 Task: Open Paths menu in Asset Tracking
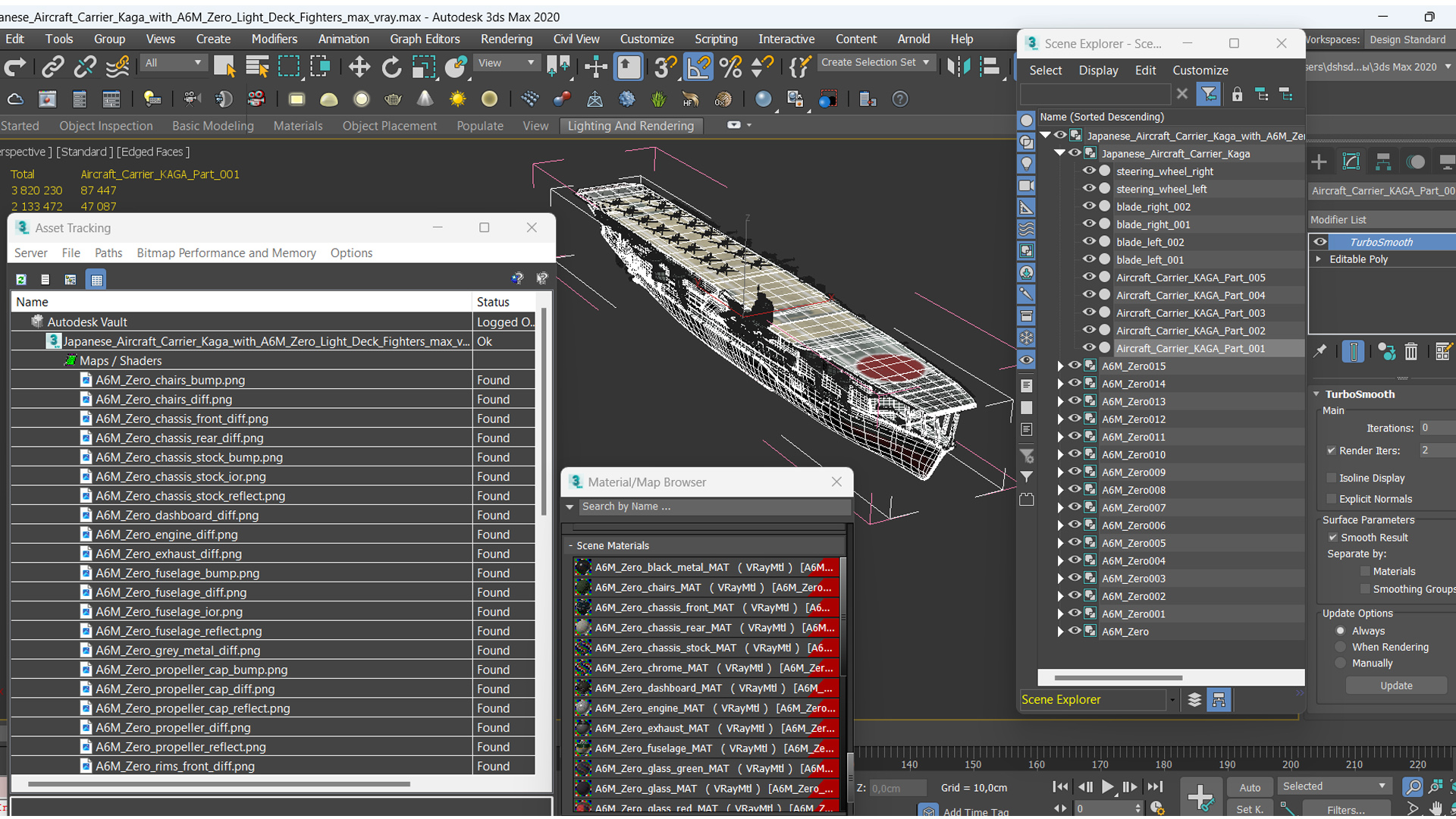pos(108,253)
